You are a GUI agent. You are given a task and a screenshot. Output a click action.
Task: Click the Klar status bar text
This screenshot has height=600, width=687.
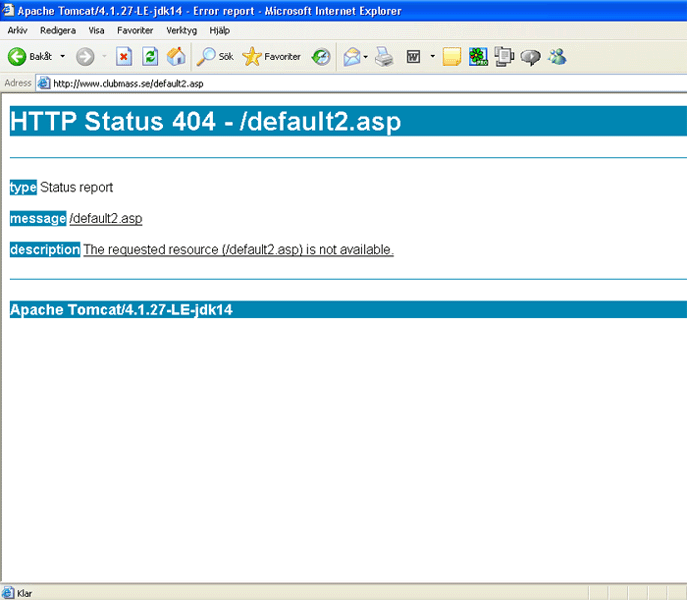(x=25, y=593)
